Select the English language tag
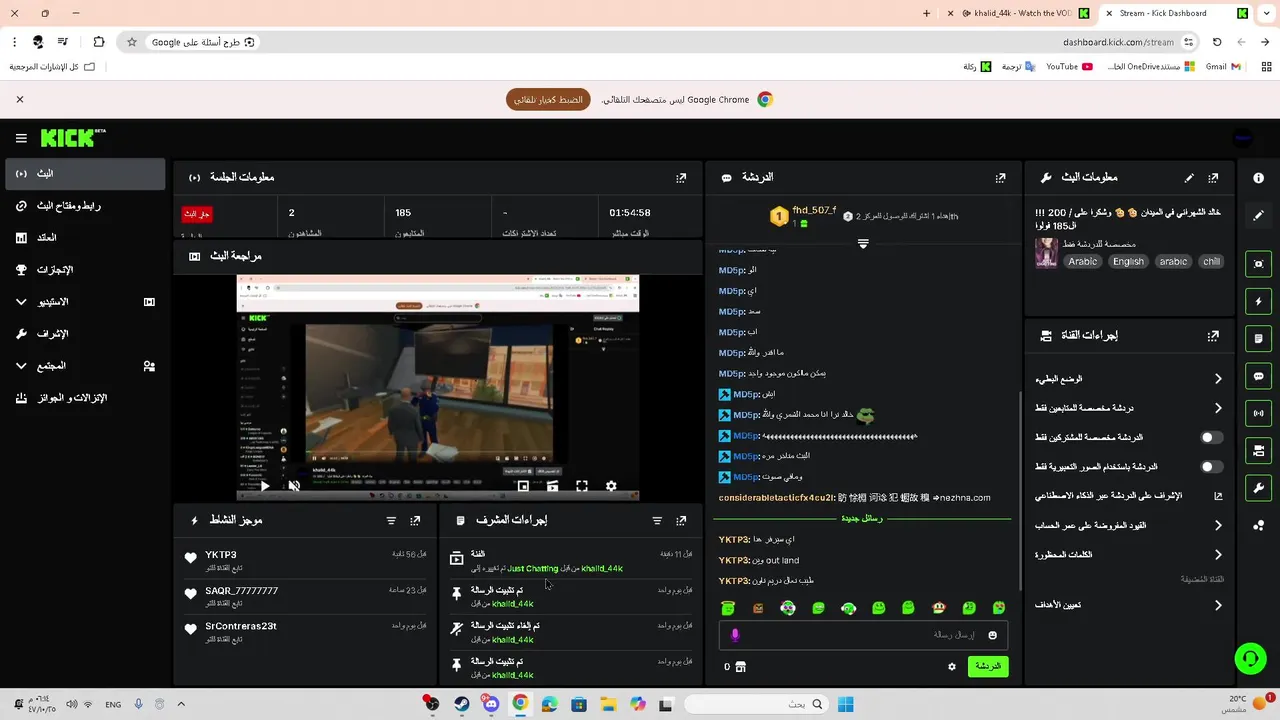The image size is (1280, 720). (1128, 262)
